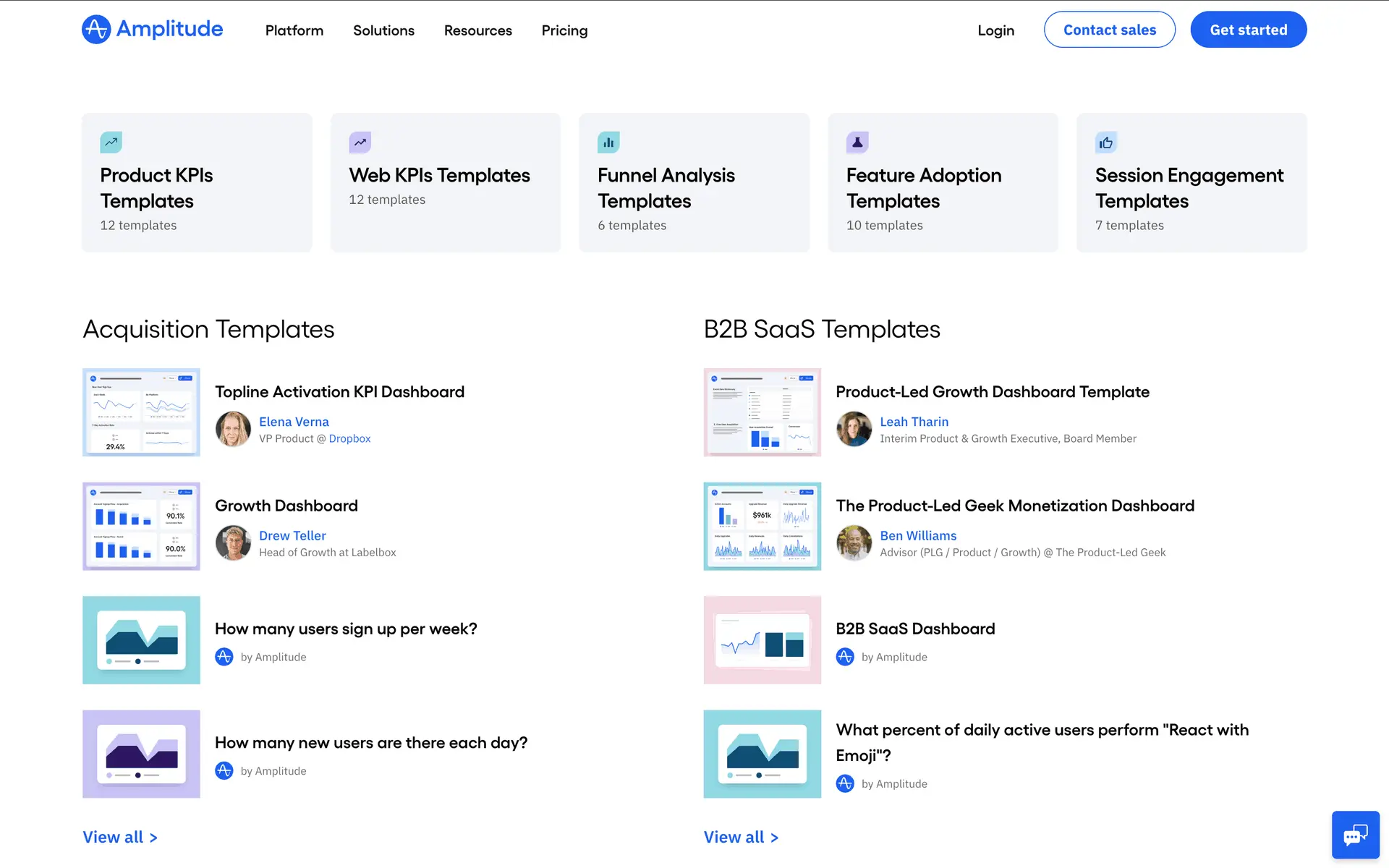
Task: Click the Feature Adoption flask icon
Action: 857,142
